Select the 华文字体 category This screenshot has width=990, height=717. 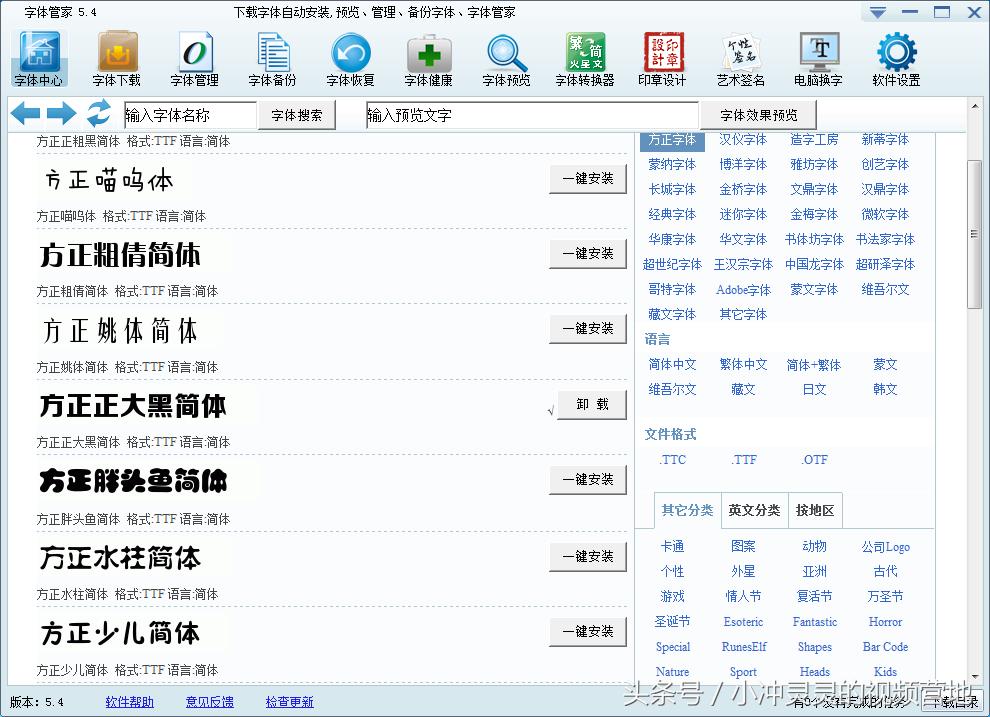[743, 240]
